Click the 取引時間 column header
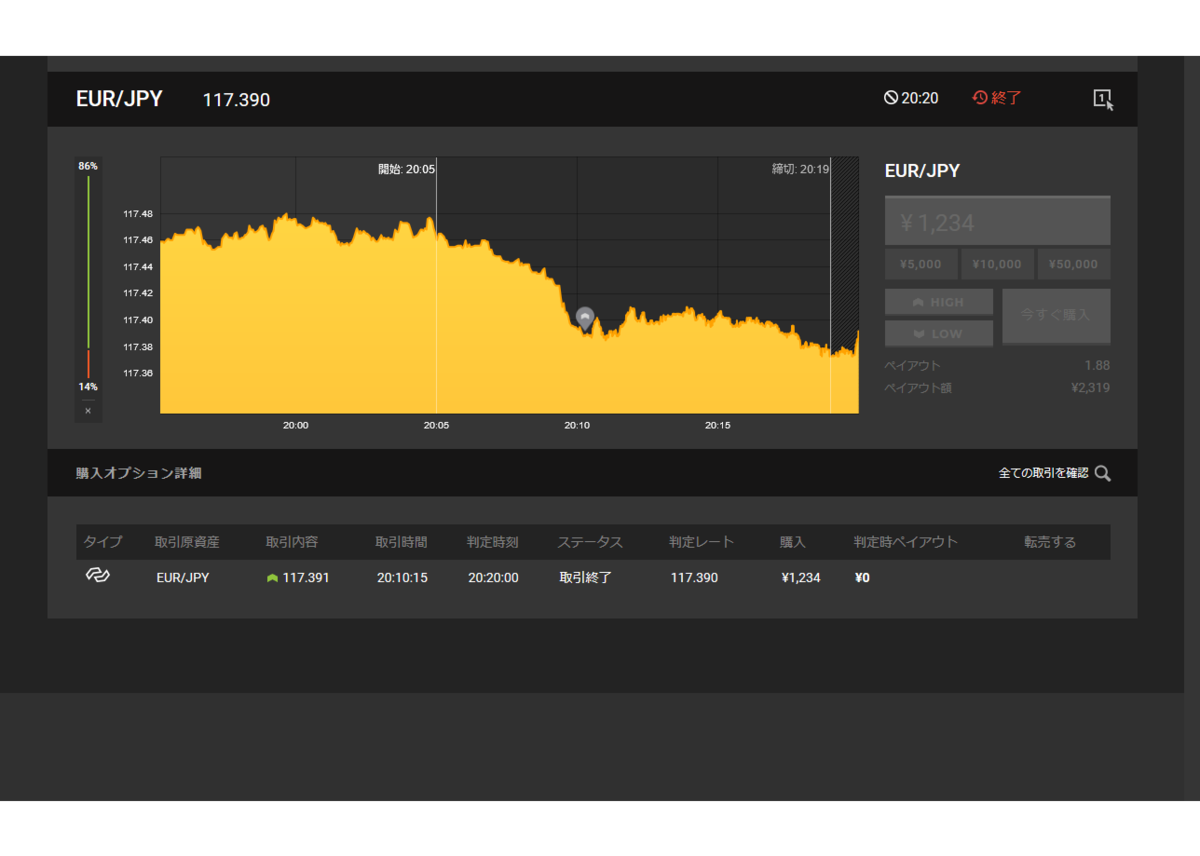The image size is (1200, 856). pos(401,542)
